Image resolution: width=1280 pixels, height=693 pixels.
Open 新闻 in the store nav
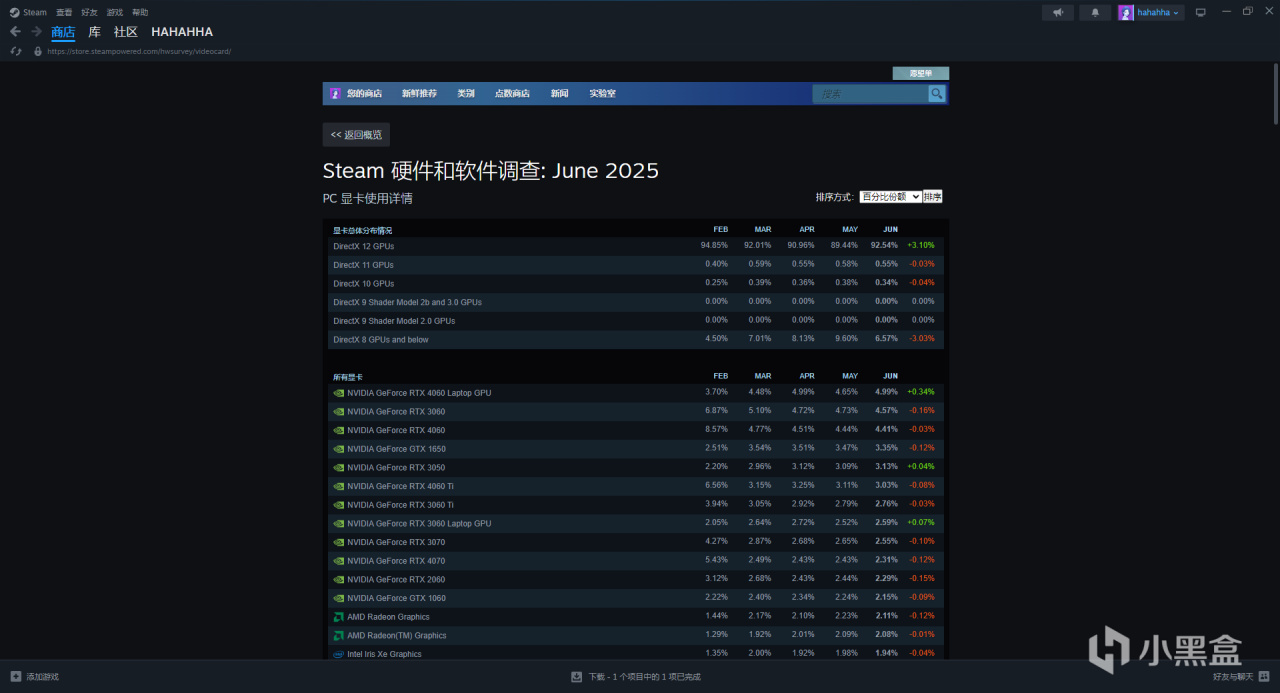tap(559, 93)
